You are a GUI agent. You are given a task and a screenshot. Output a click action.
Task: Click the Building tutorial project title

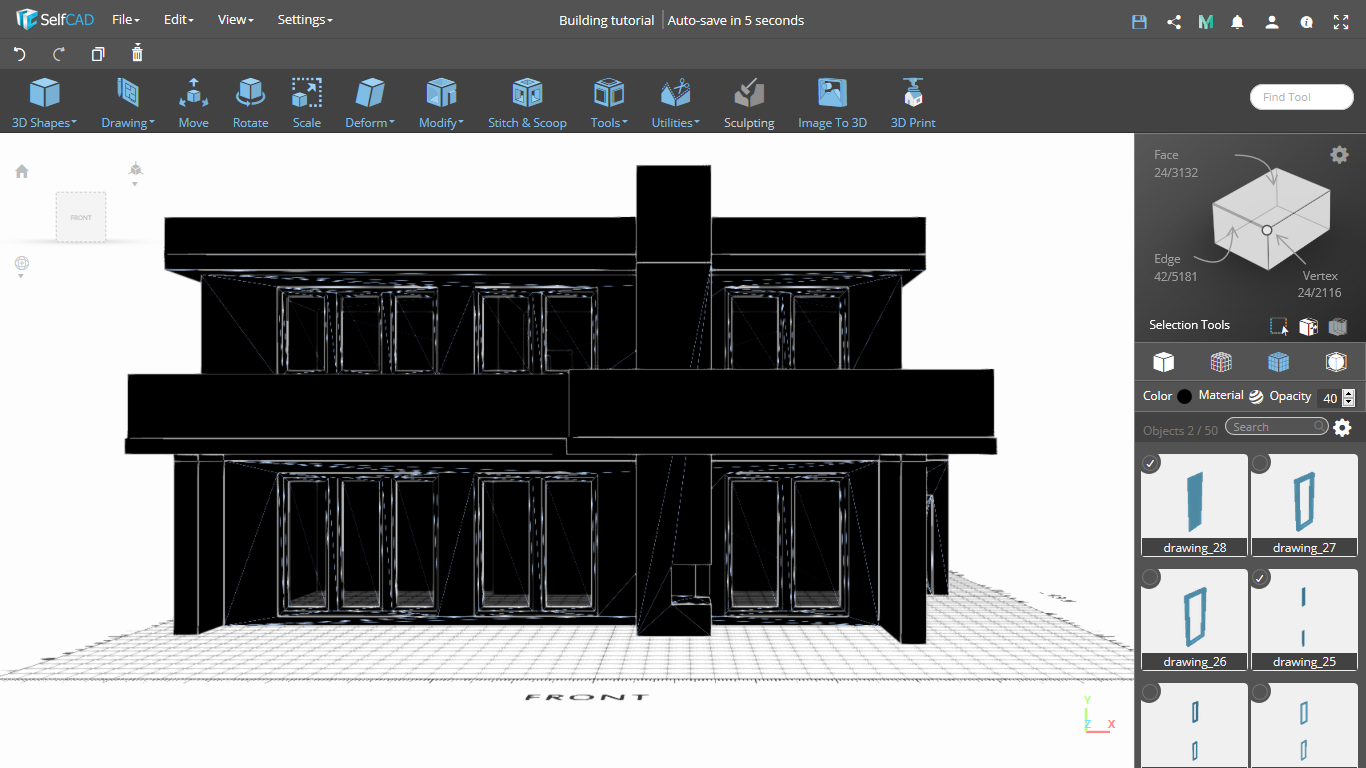click(606, 20)
